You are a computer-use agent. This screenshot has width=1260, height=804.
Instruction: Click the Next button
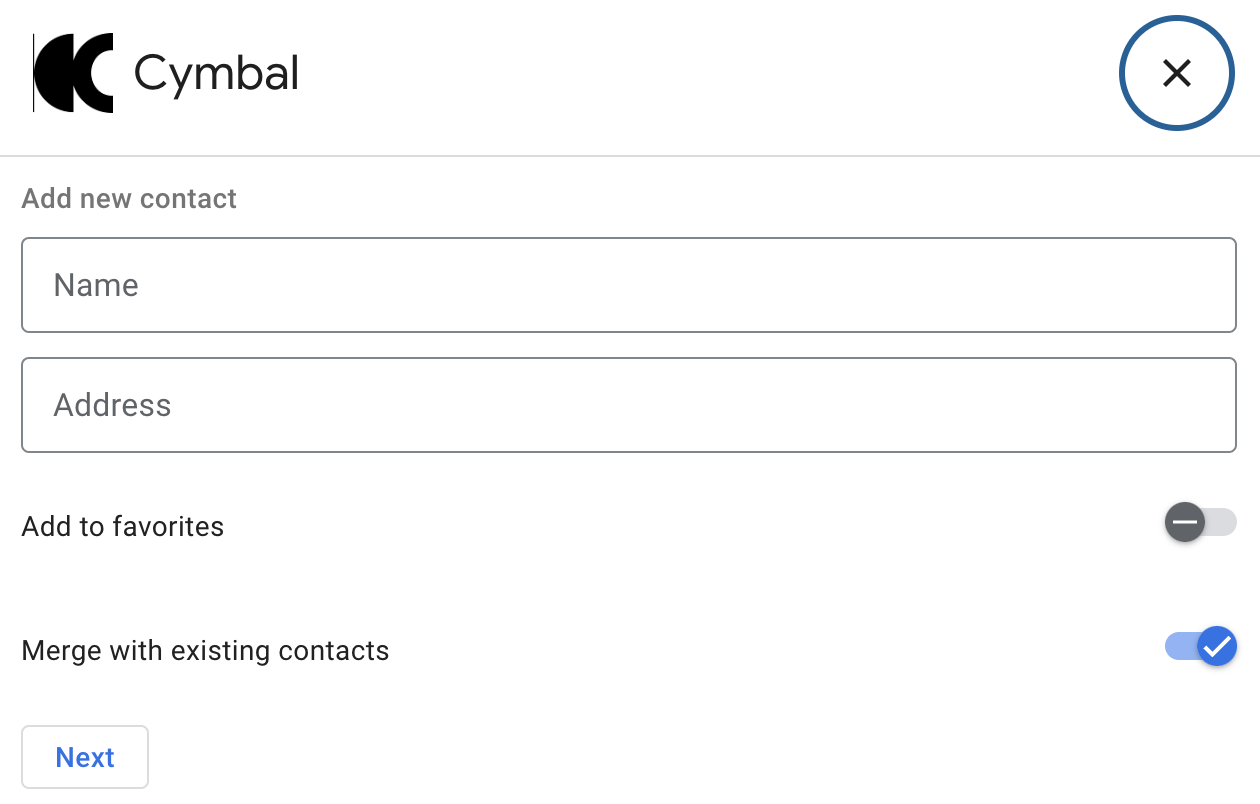pos(85,757)
